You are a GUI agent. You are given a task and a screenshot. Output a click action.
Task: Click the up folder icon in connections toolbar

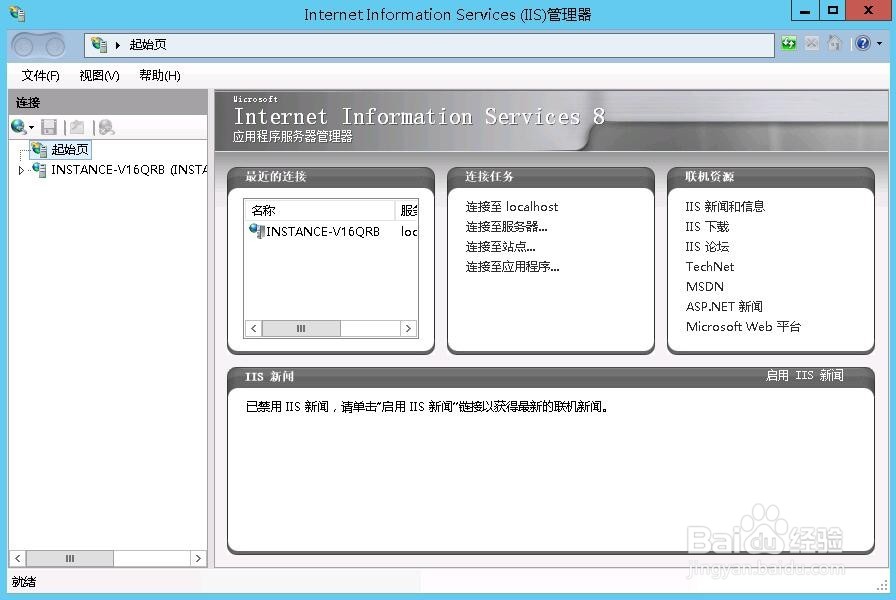point(77,127)
